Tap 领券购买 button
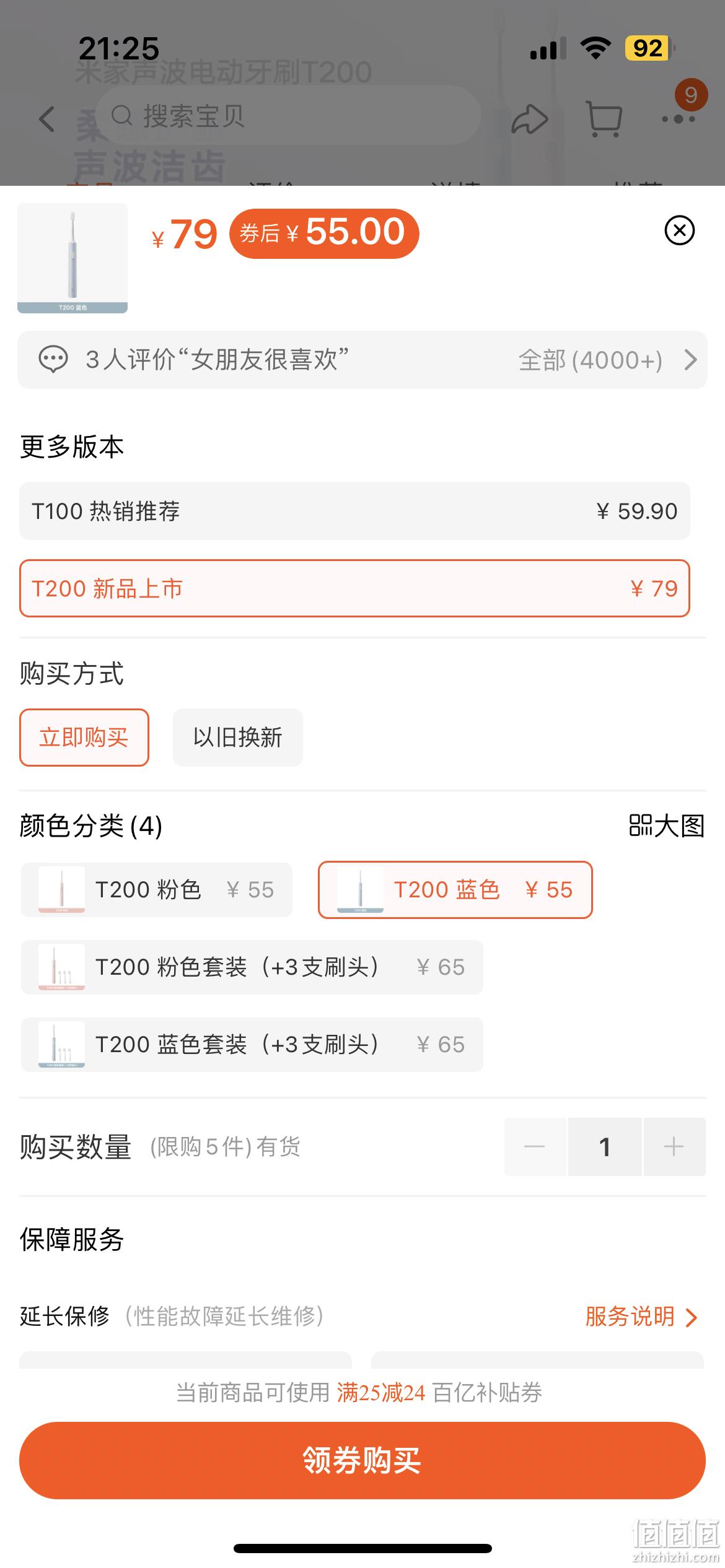The image size is (725, 1568). 362,1460
